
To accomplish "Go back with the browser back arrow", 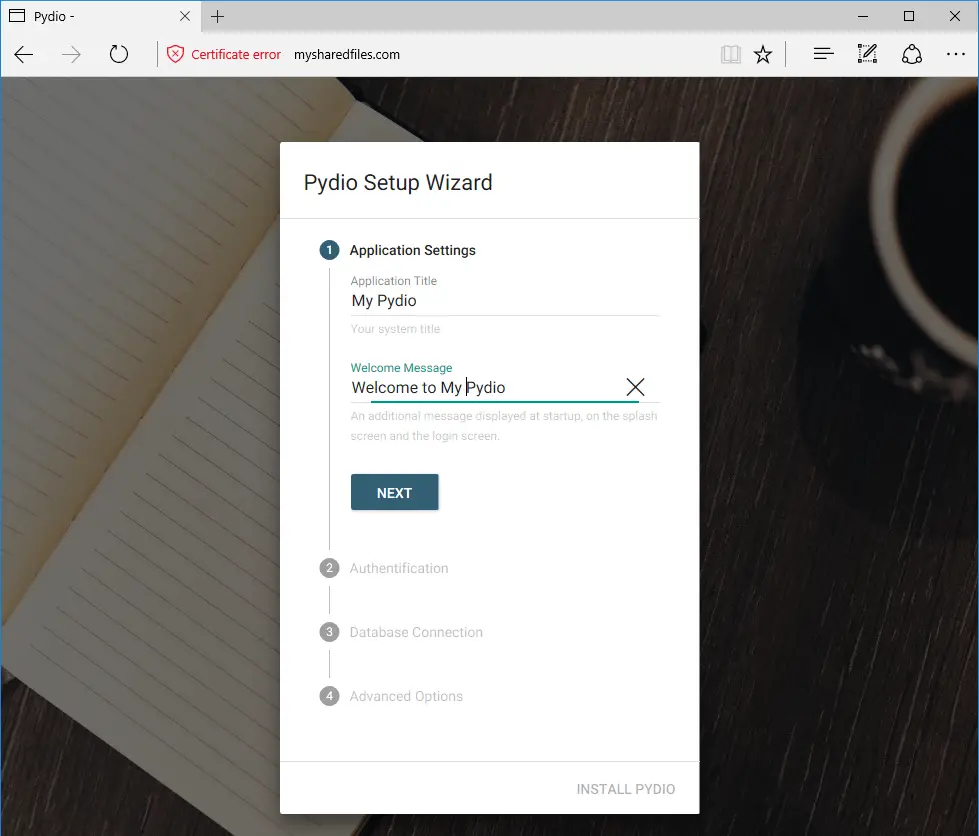I will [x=24, y=55].
